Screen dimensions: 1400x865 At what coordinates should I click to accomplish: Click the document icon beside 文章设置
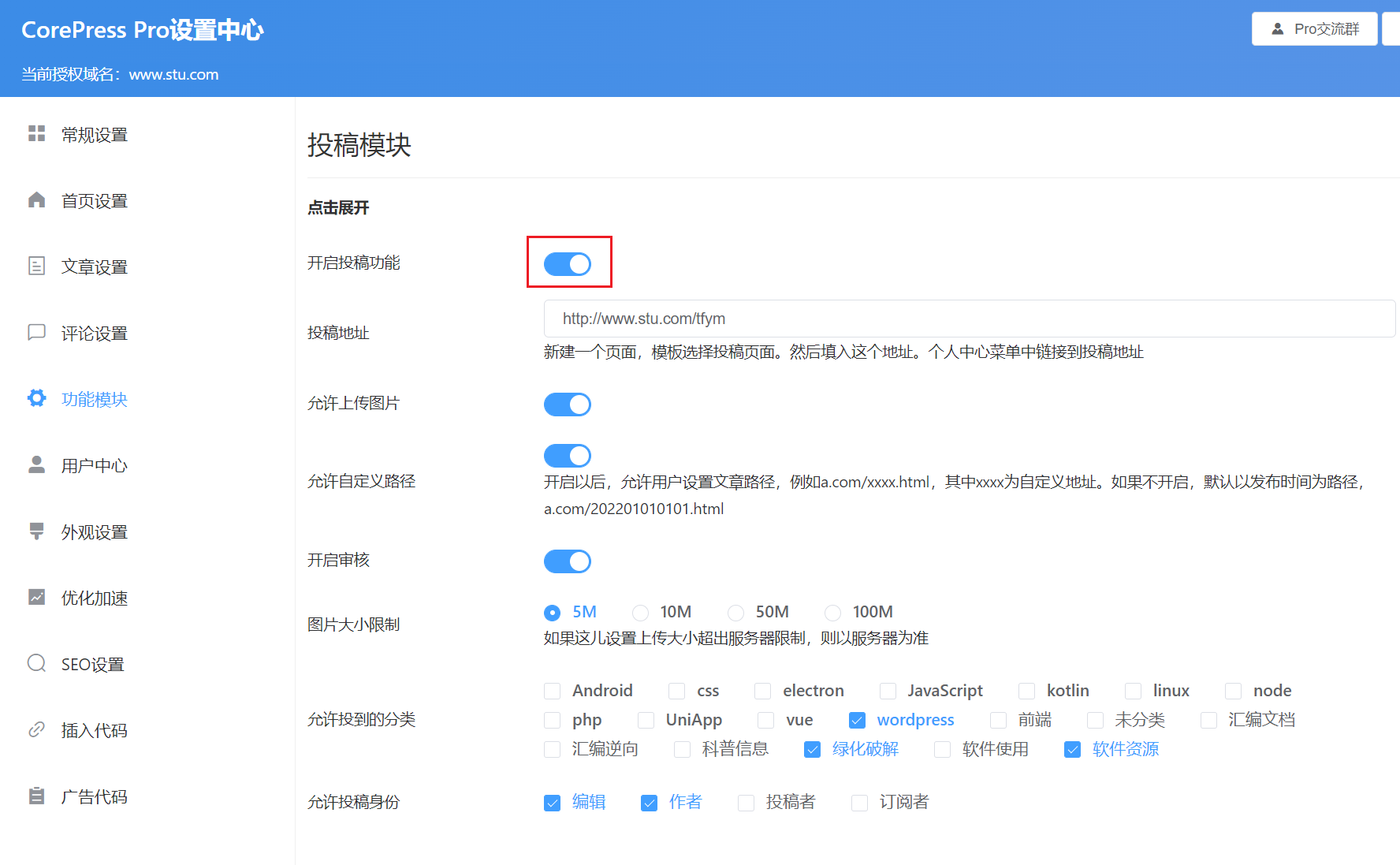(x=36, y=267)
